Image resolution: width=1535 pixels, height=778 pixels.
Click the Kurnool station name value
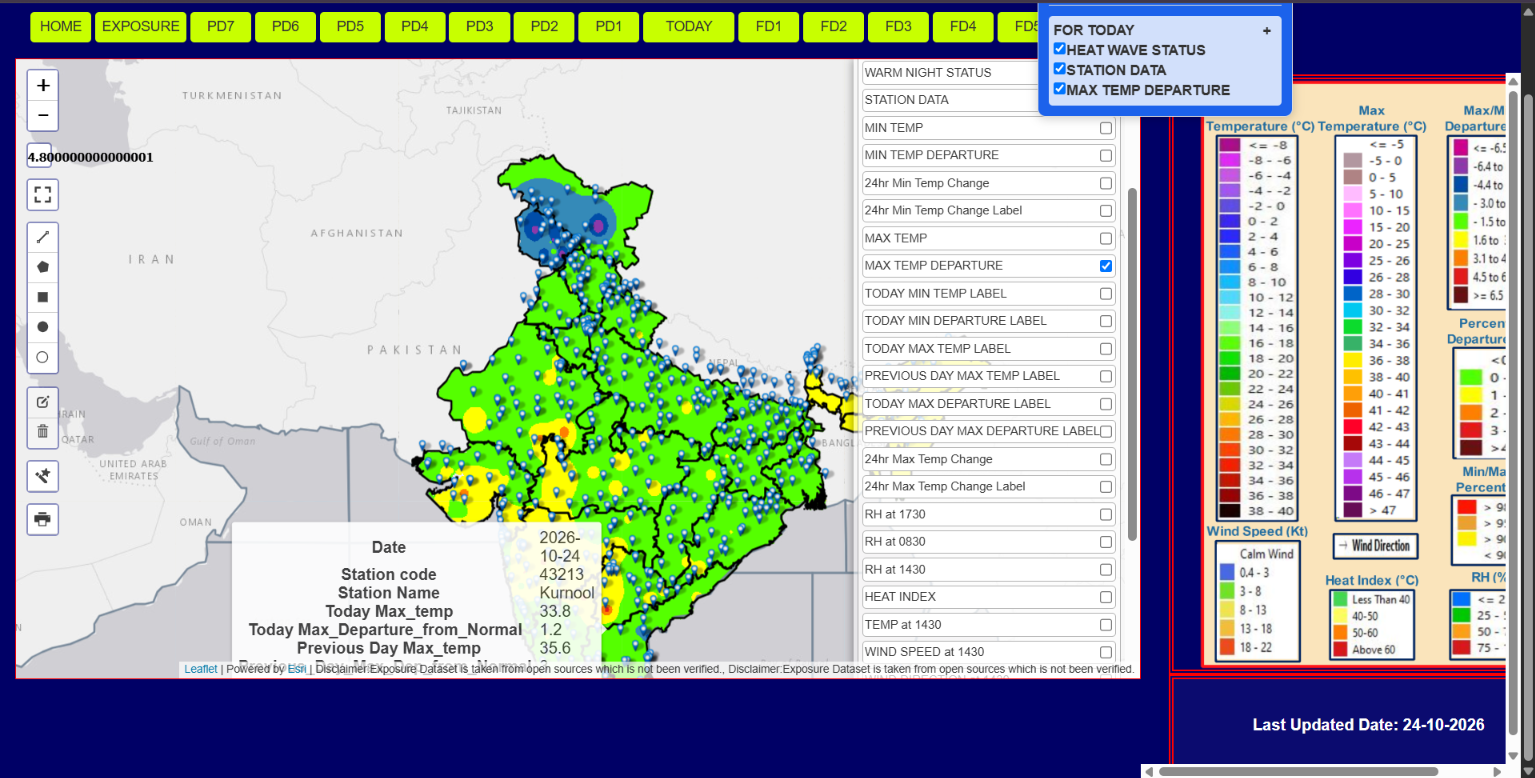(x=567, y=593)
